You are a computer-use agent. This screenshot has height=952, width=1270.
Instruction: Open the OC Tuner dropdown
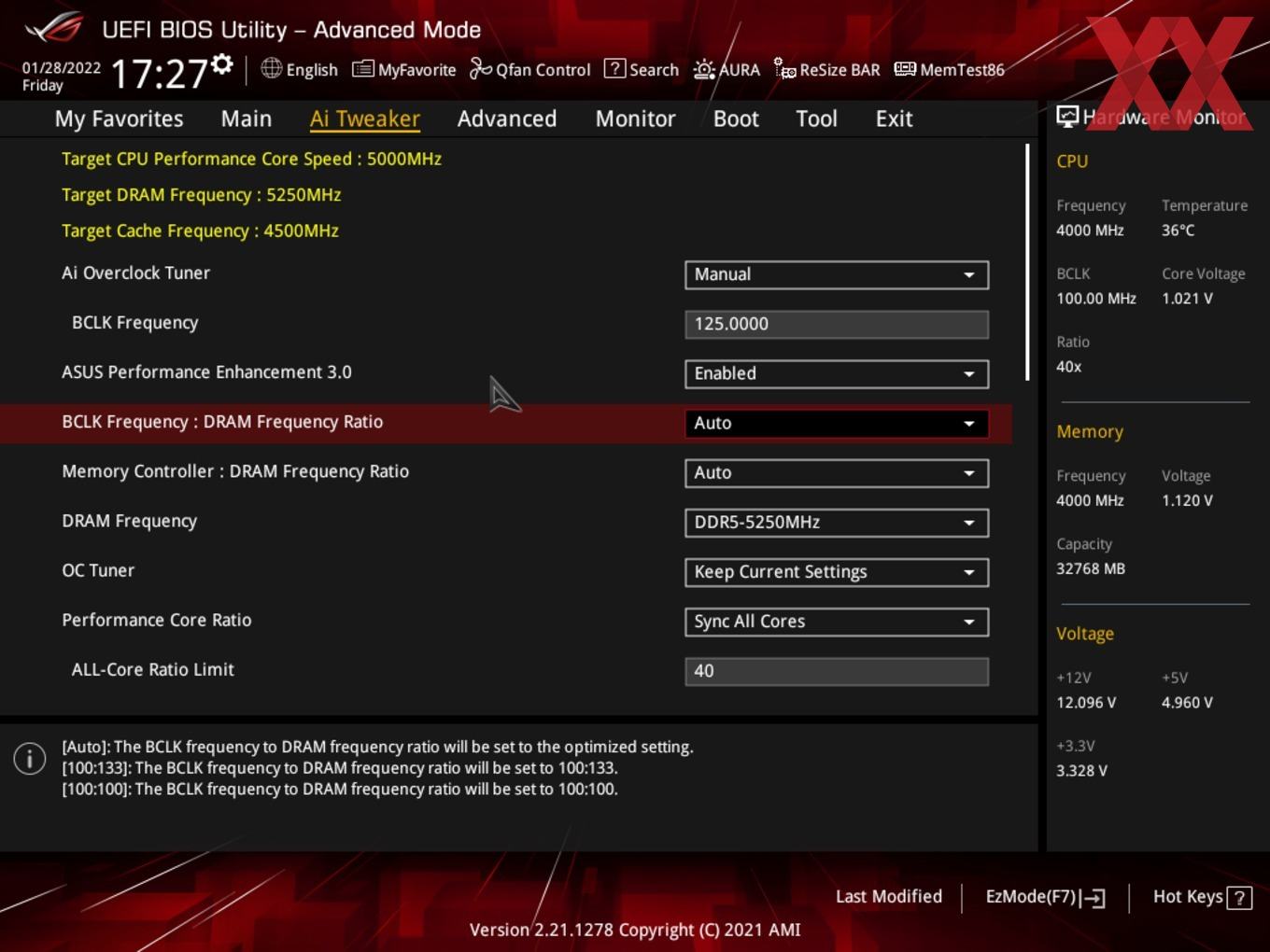click(x=837, y=571)
